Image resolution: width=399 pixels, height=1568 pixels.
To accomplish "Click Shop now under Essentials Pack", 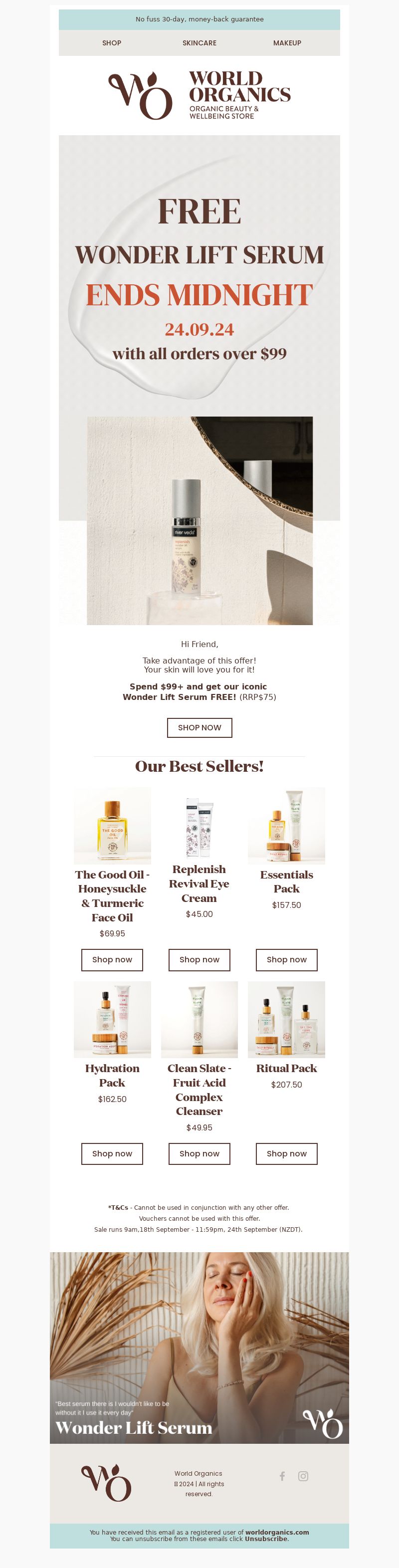I will tap(286, 959).
